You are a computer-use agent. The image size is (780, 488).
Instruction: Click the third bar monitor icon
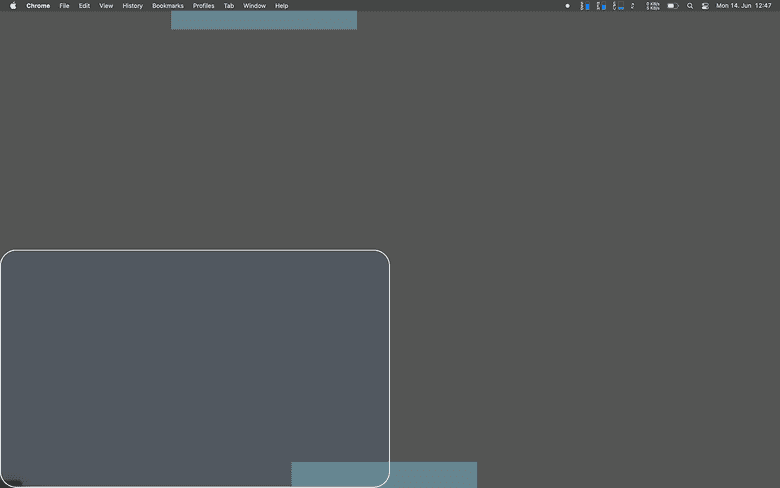point(618,6)
